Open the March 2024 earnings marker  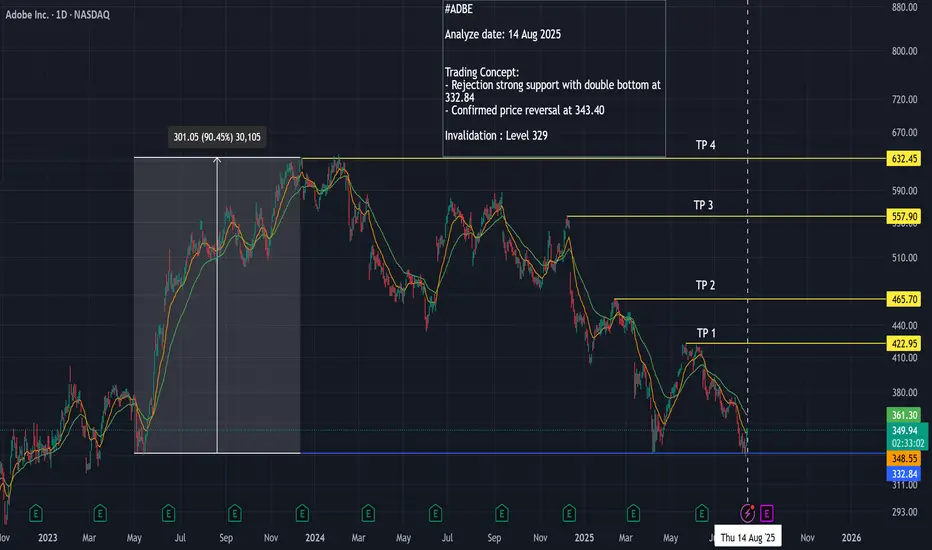coord(368,513)
